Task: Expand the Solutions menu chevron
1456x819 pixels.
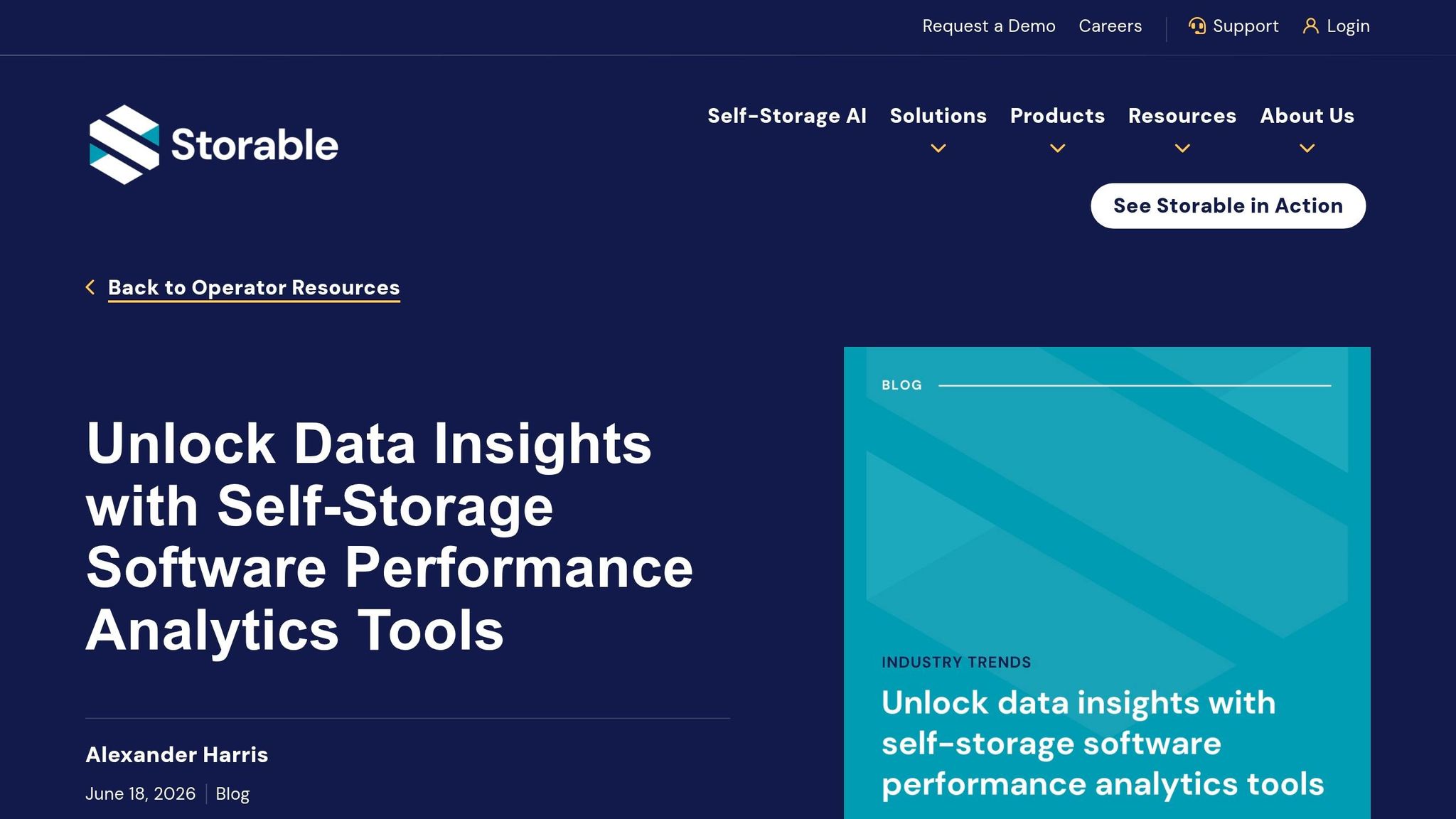Action: click(938, 149)
